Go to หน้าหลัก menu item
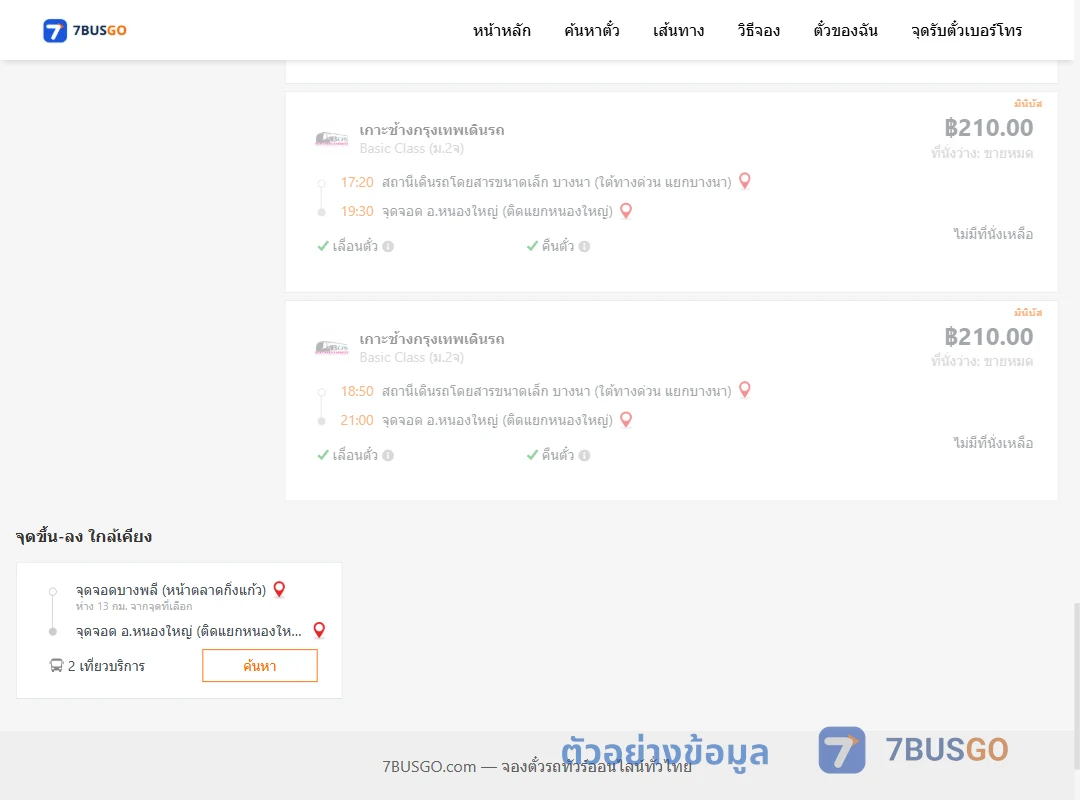The width and height of the screenshot is (1080, 800). [501, 30]
